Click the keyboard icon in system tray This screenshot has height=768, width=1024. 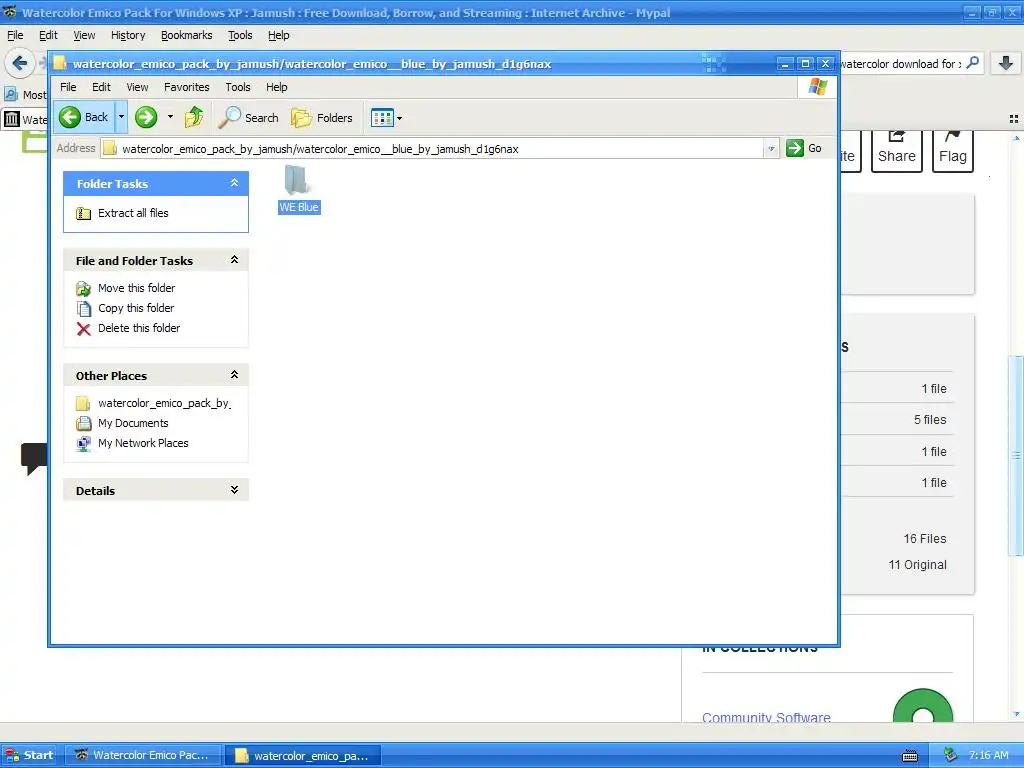click(910, 756)
